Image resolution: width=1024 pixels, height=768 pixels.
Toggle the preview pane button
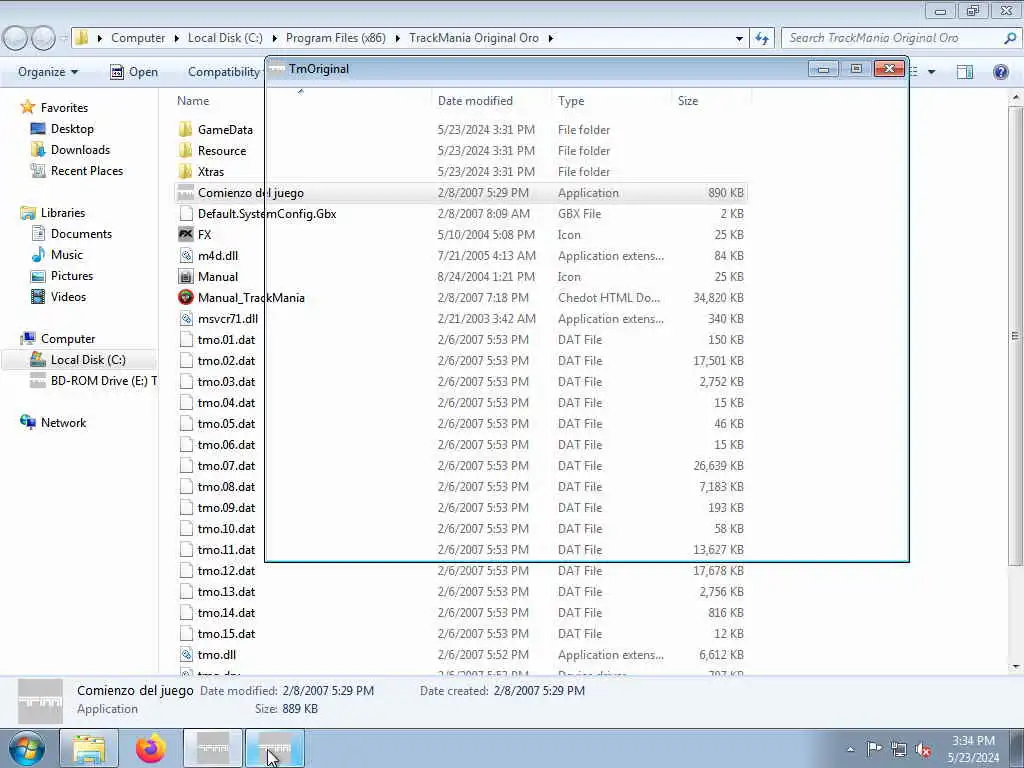965,72
